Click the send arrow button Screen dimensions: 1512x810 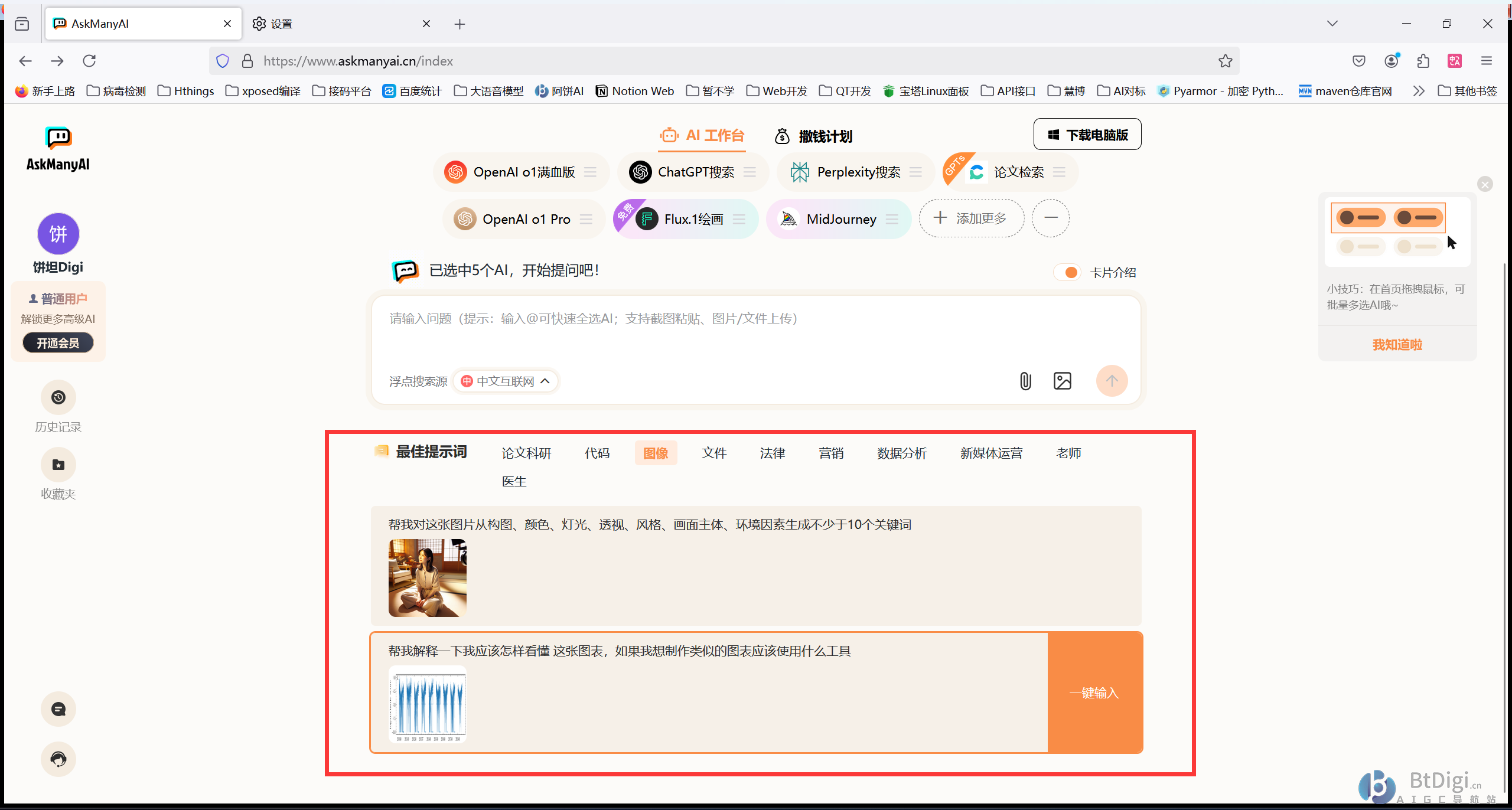tap(1112, 381)
